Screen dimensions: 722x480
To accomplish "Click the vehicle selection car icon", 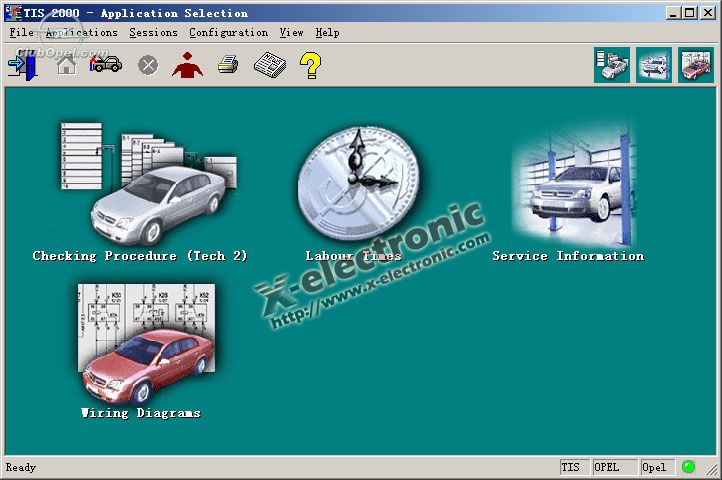I will pos(105,64).
